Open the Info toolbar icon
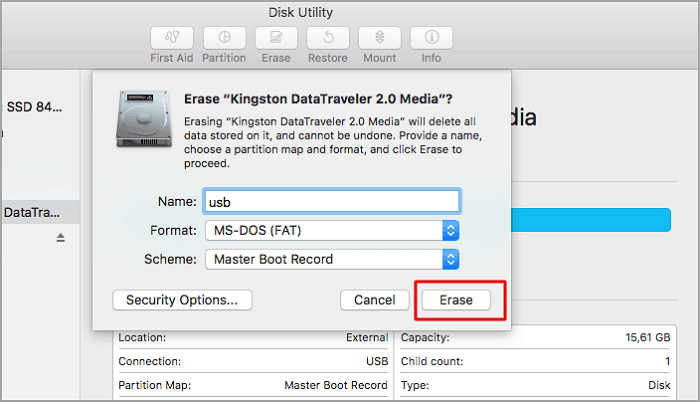 [431, 38]
